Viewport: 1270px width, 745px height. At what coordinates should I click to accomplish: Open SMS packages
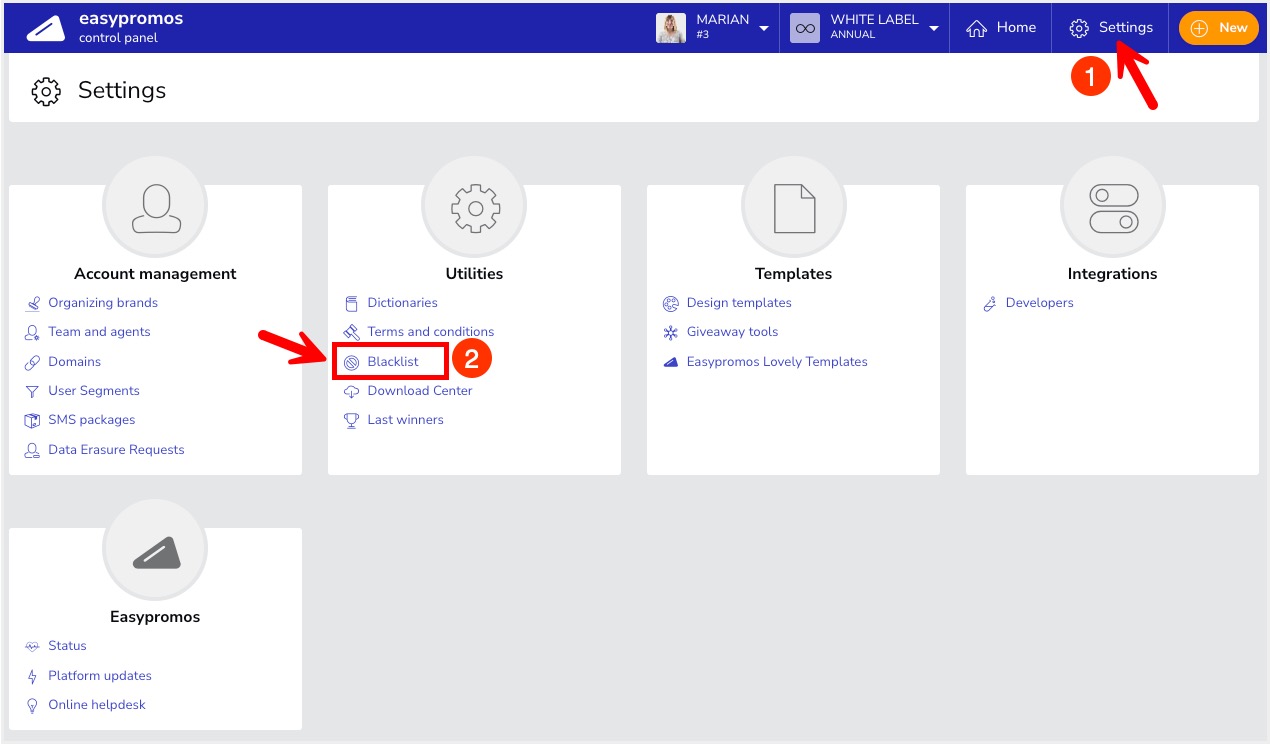point(92,420)
